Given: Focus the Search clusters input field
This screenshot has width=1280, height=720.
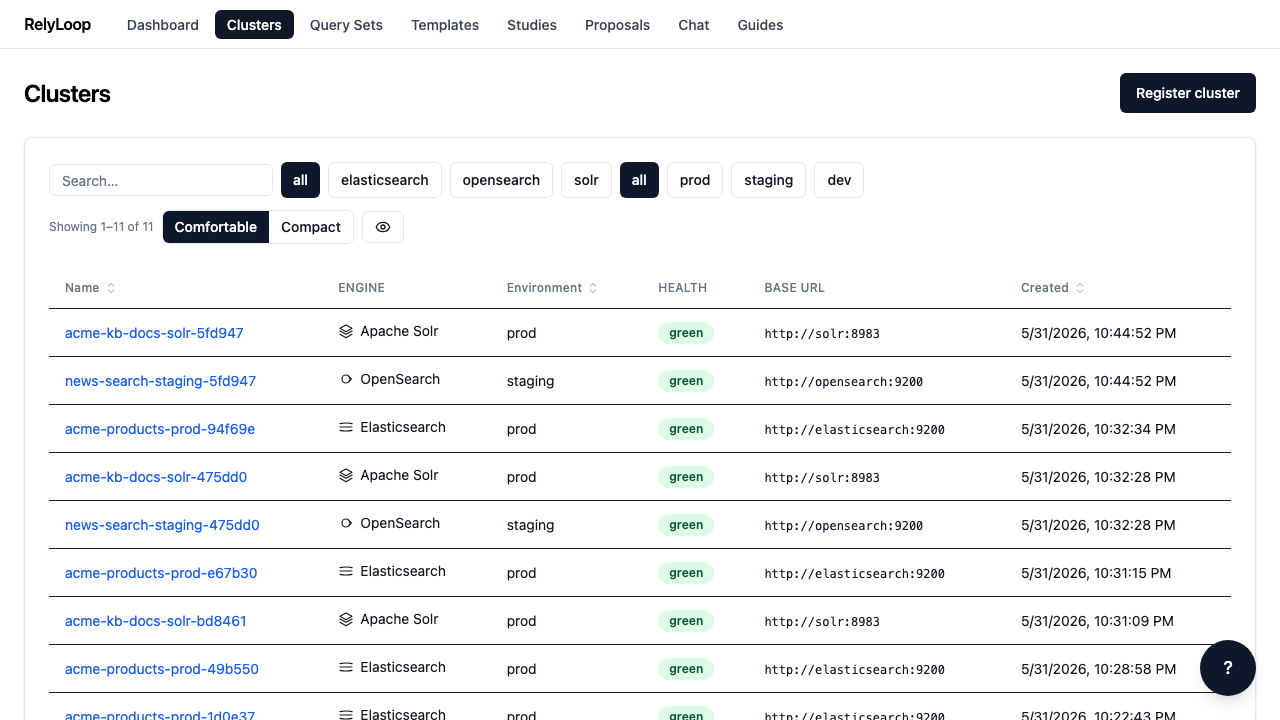Looking at the screenshot, I should [161, 180].
